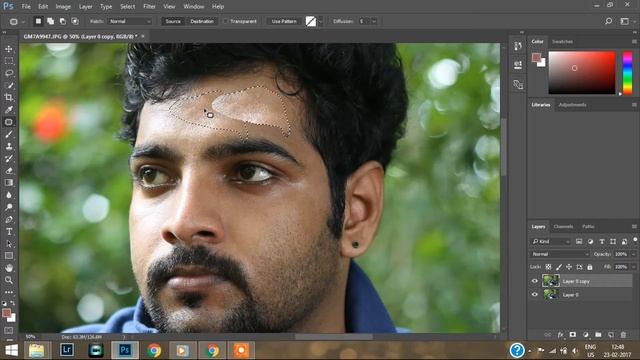Open the Diffusion value dropdown
640x360 pixels.
tap(374, 21)
